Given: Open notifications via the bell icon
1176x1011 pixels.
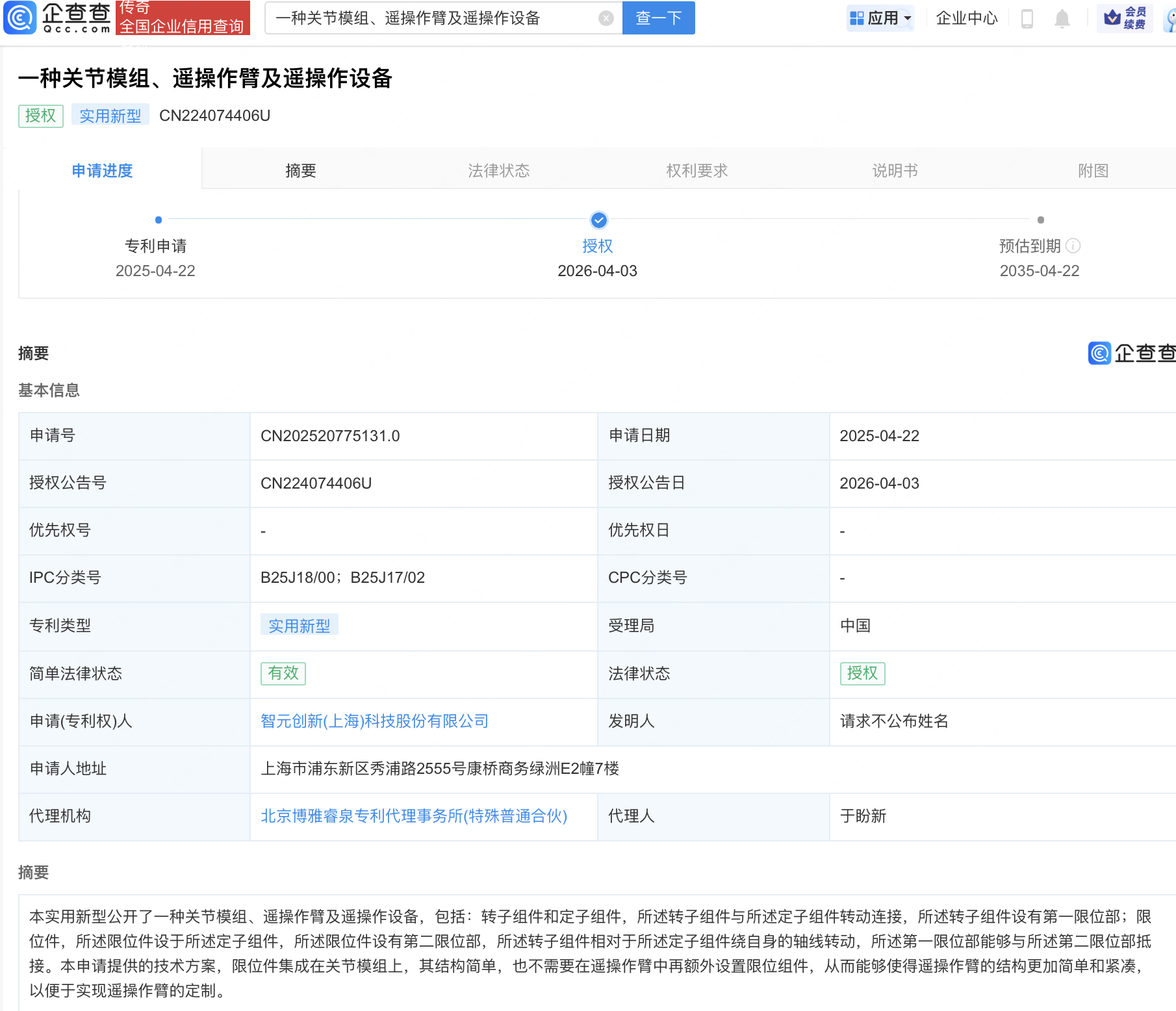Looking at the screenshot, I should (1062, 18).
